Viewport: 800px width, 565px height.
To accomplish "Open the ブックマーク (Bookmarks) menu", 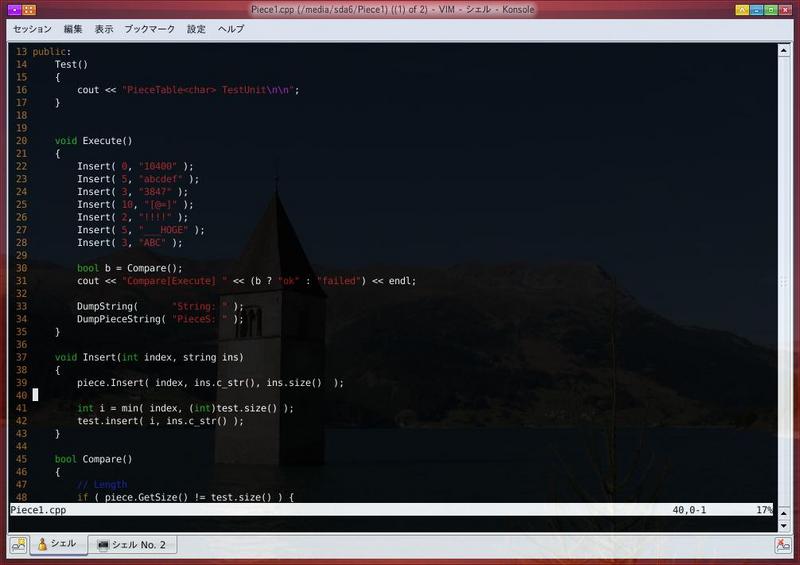I will 149,29.
